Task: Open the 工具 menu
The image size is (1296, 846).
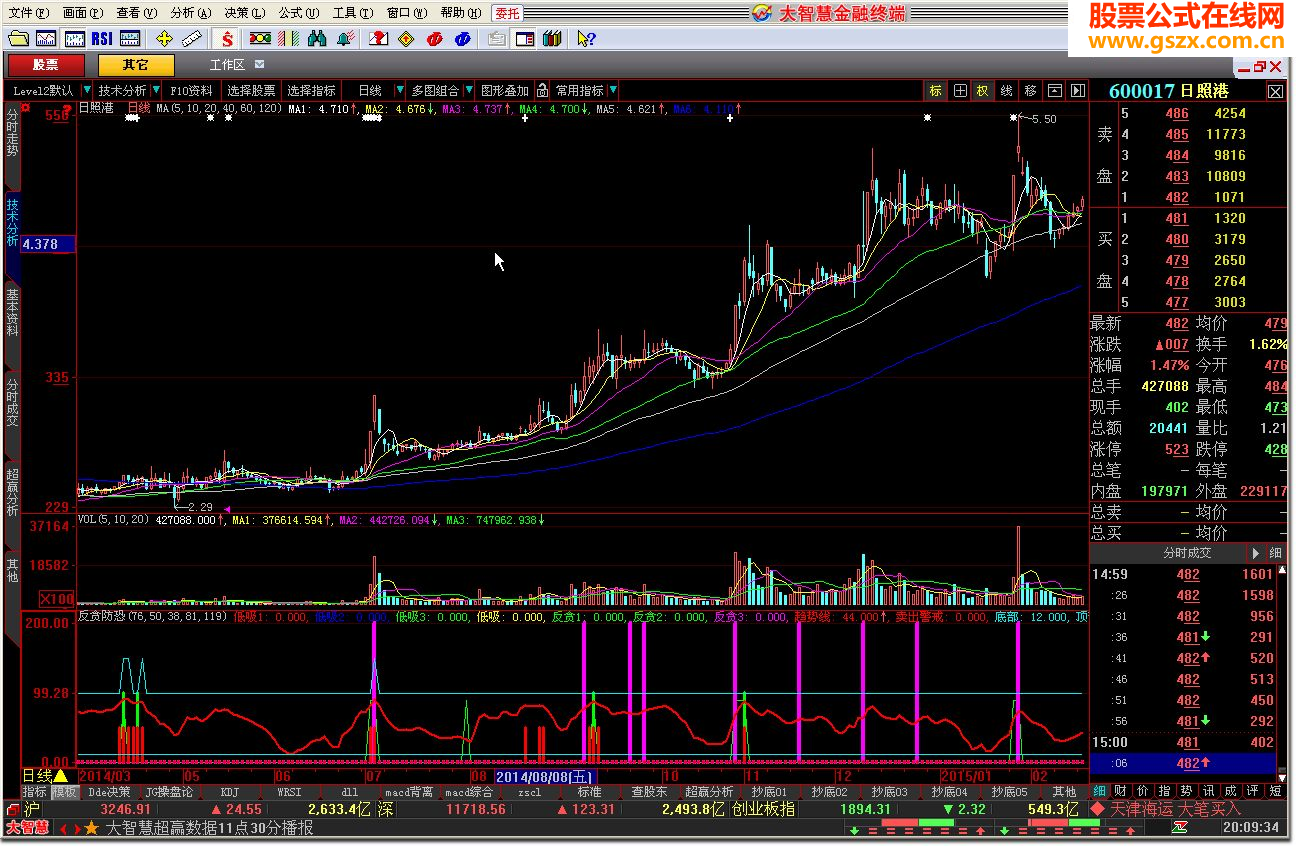Action: click(x=352, y=13)
